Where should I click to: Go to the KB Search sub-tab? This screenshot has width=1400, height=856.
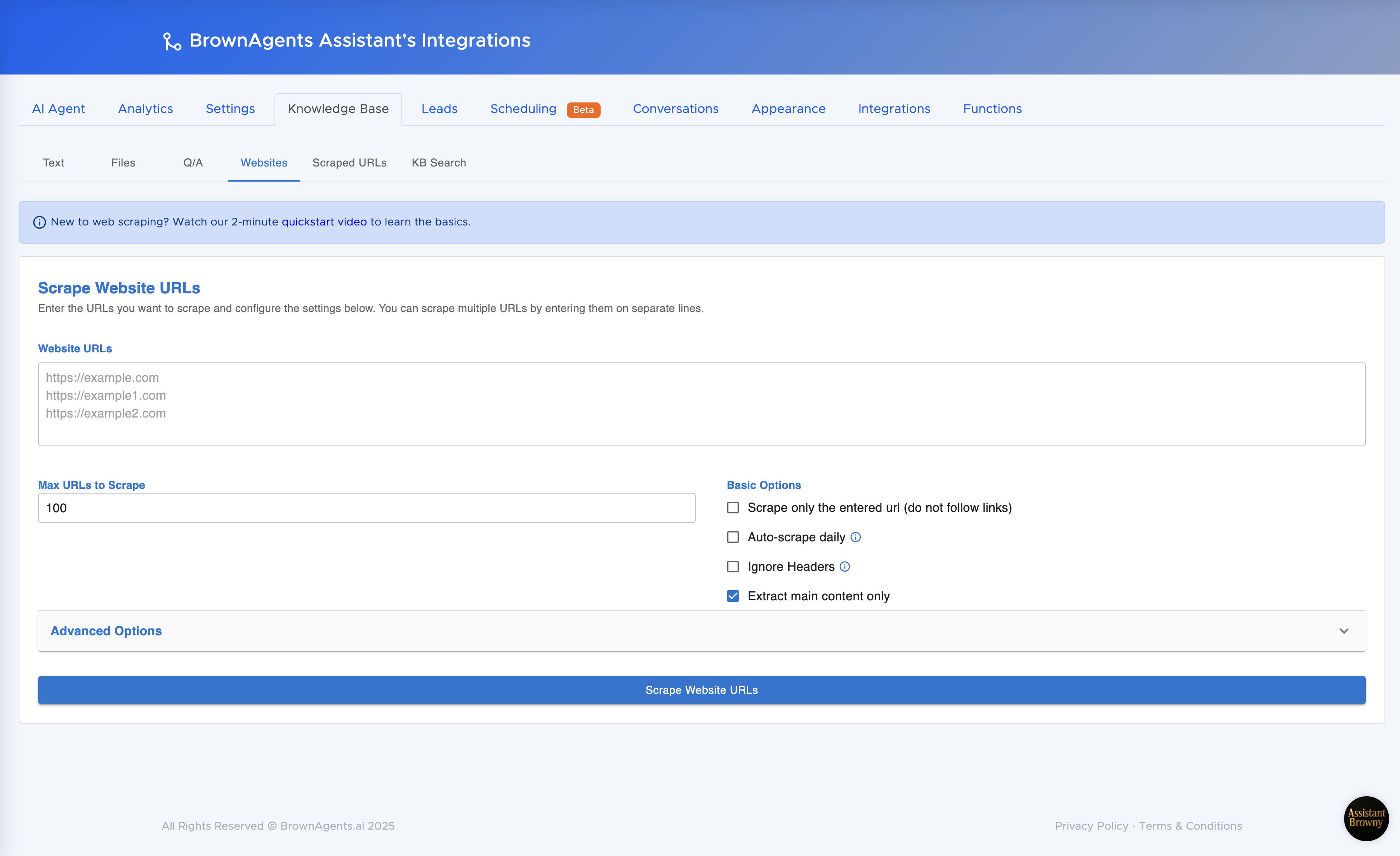coord(439,163)
